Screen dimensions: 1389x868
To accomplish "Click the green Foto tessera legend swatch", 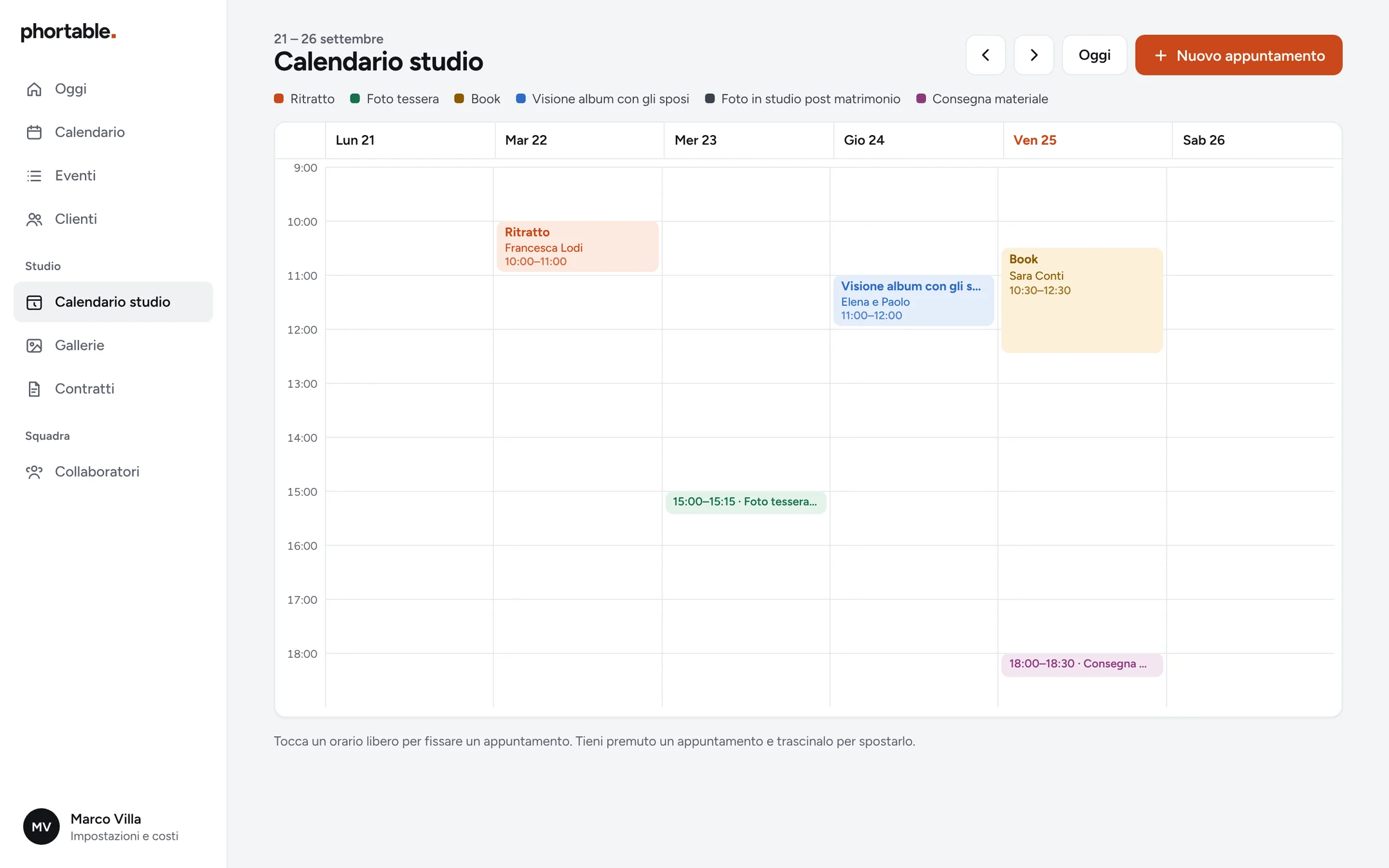I will [355, 98].
